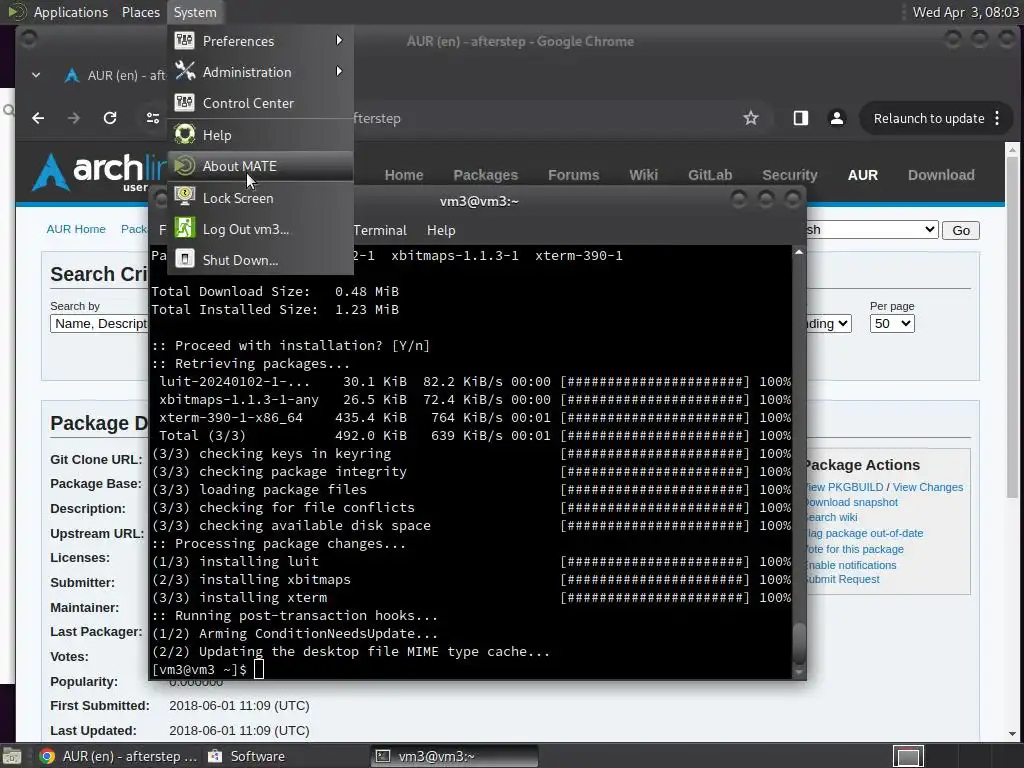This screenshot has height=768, width=1024.
Task: Choose Log Out vm3 entry
Action: [260, 229]
